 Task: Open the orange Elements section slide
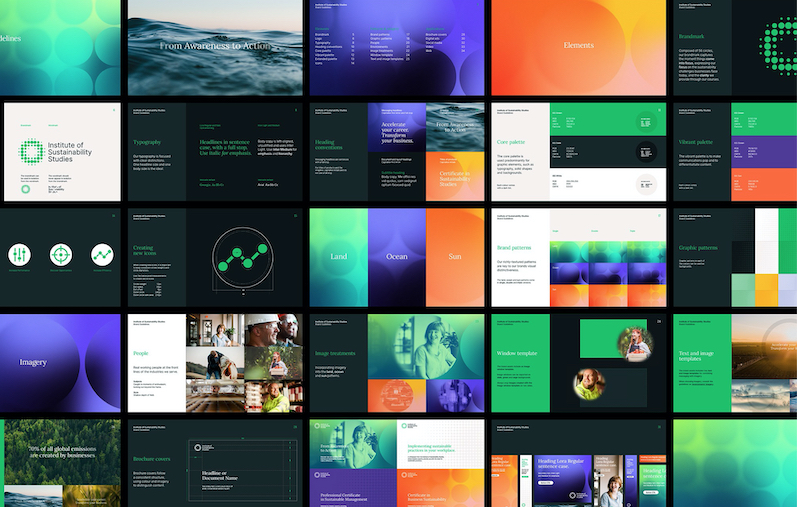(x=578, y=47)
